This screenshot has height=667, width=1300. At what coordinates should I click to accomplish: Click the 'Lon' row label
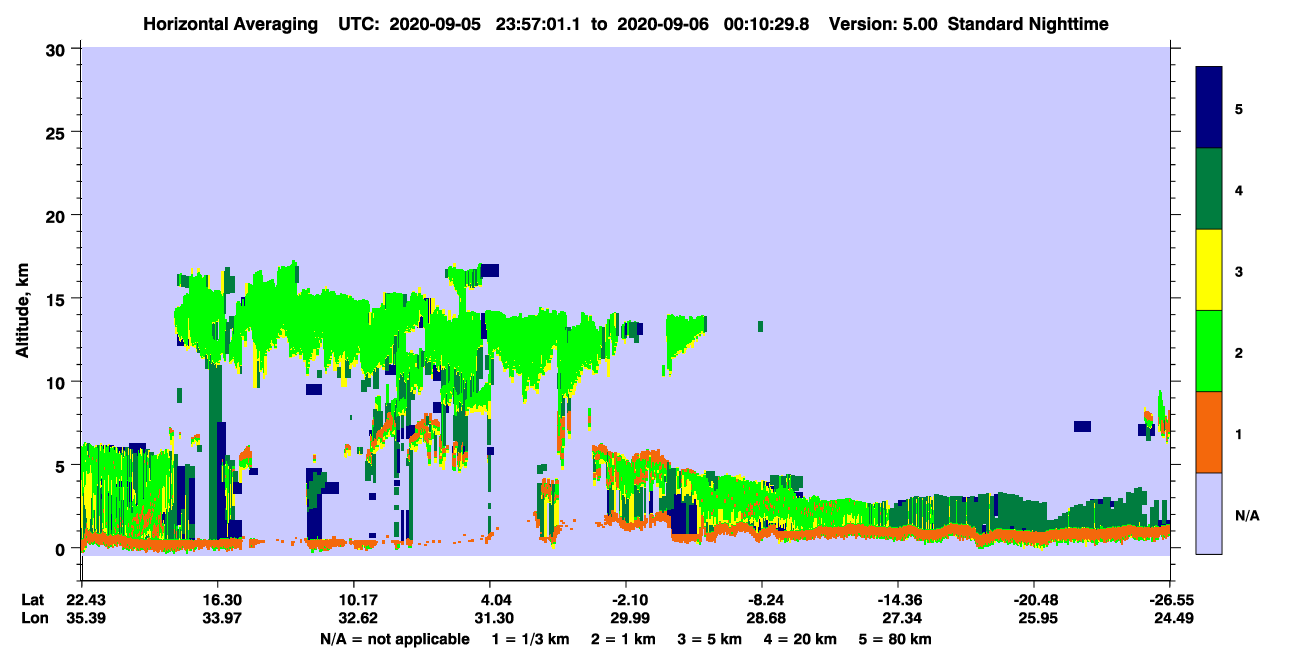point(33,619)
